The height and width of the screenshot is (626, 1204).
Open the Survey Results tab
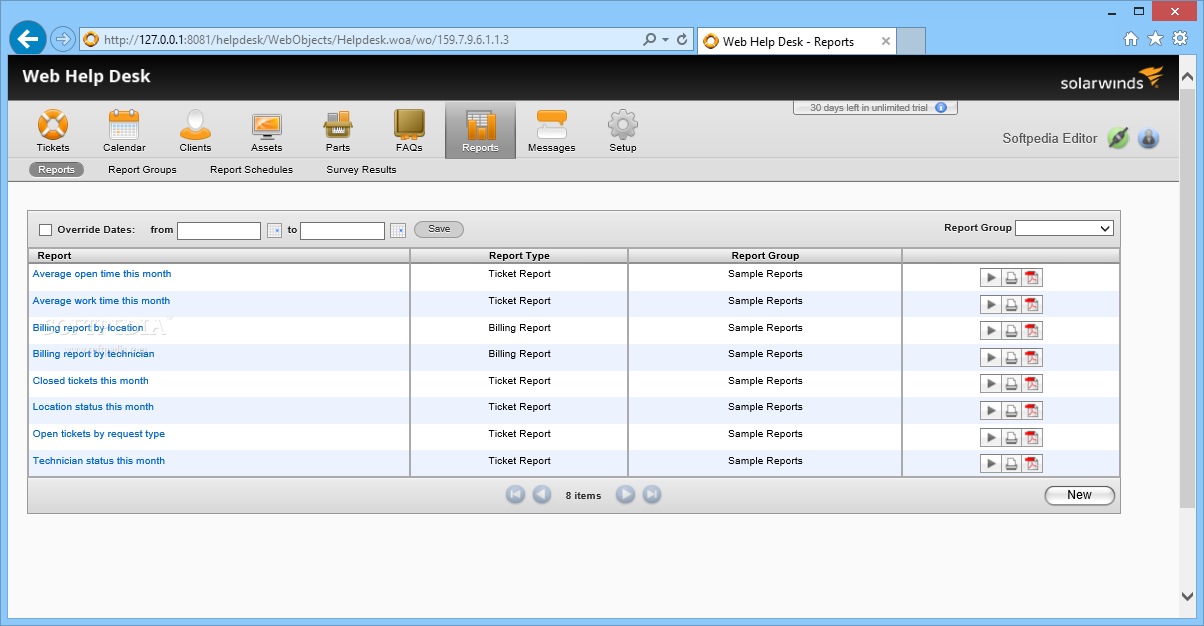361,169
